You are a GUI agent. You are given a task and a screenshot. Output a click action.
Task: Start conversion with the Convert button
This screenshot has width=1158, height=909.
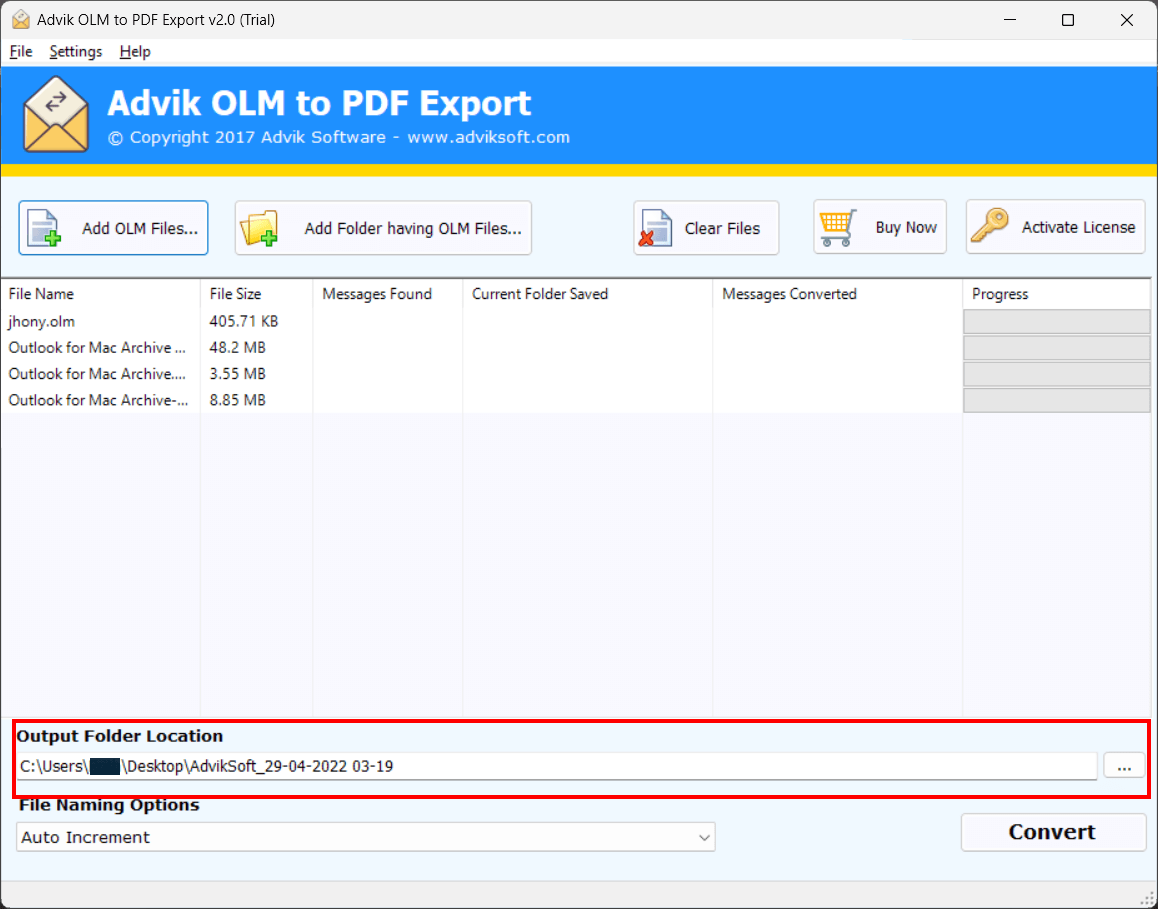1053,832
